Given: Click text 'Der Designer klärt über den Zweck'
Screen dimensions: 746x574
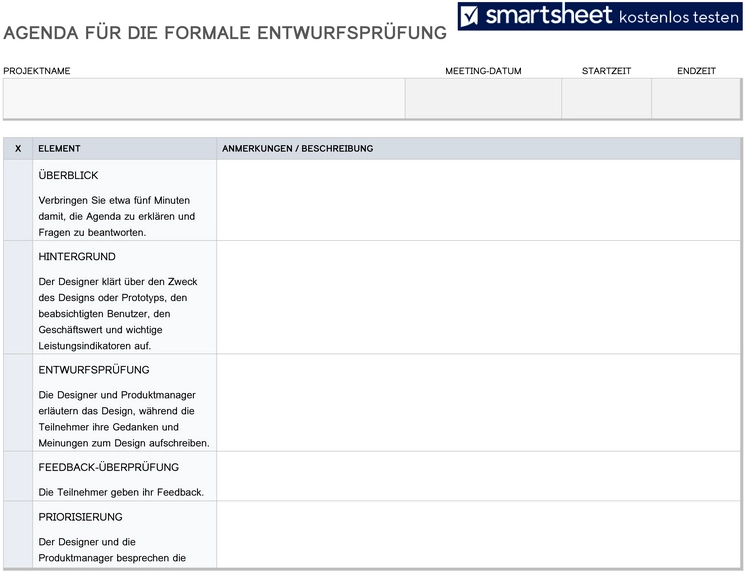Looking at the screenshot, I should click(x=118, y=281).
